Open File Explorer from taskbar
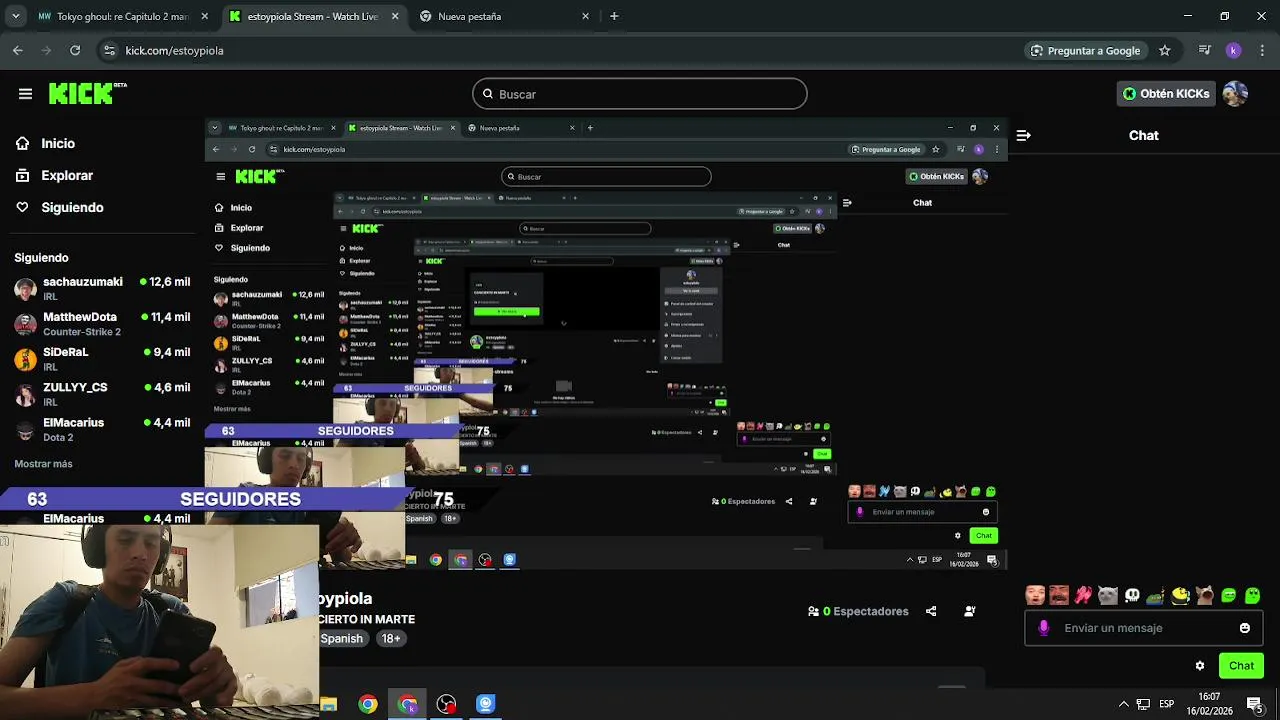 [x=328, y=704]
